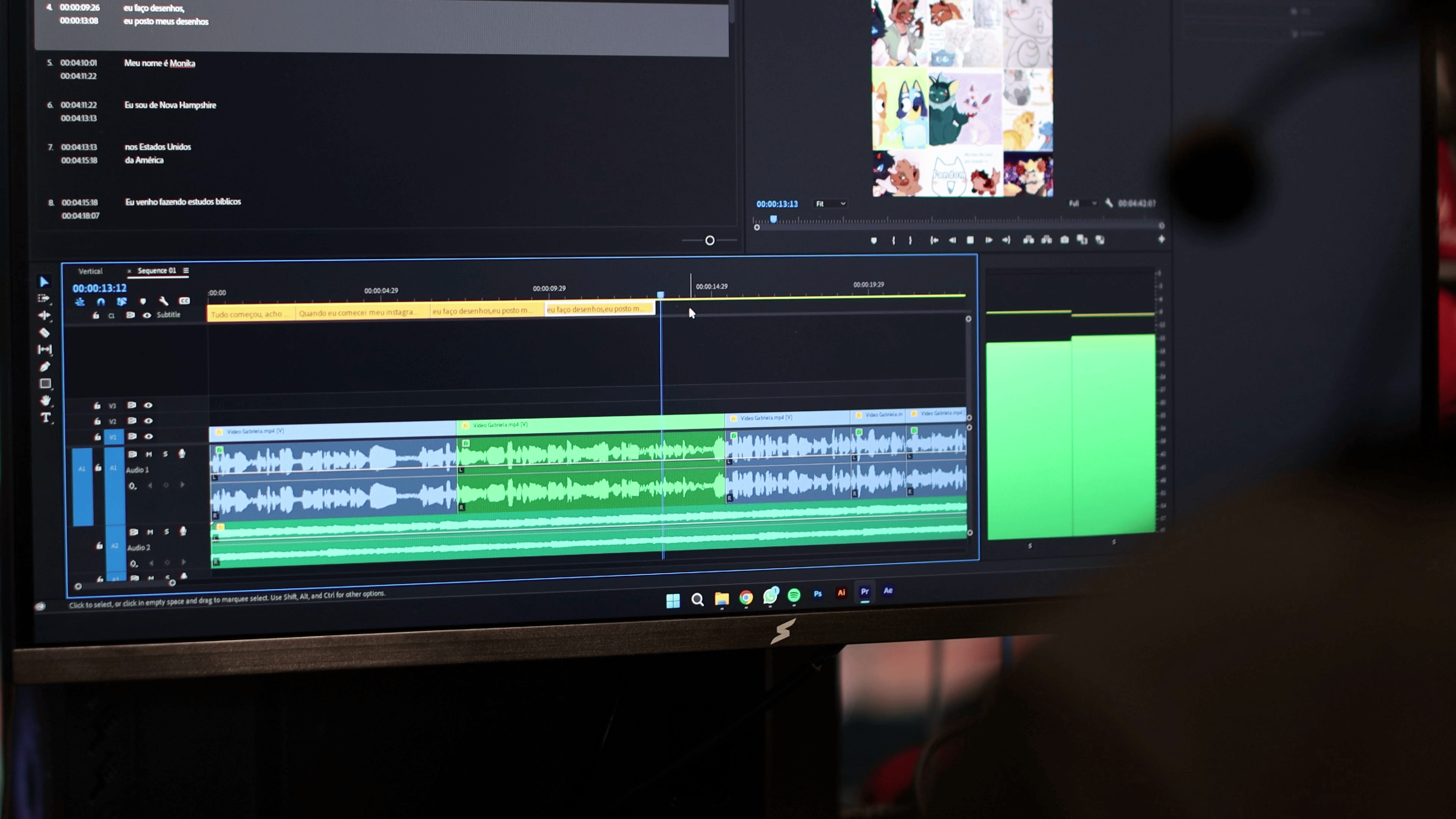Screen dimensions: 1456x819
Task: Click the closed captions CC icon
Action: click(x=184, y=301)
